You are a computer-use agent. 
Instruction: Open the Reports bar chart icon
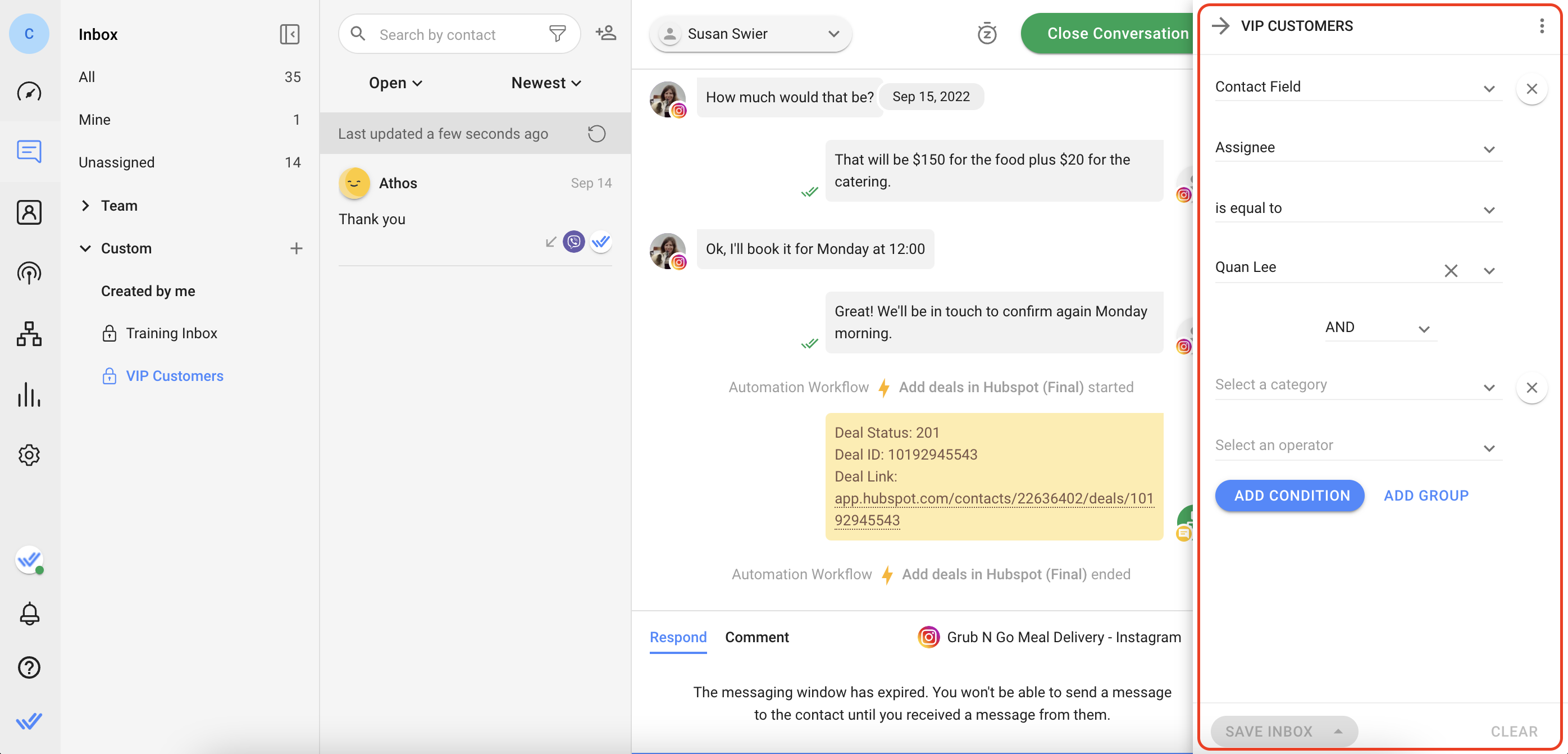[29, 394]
